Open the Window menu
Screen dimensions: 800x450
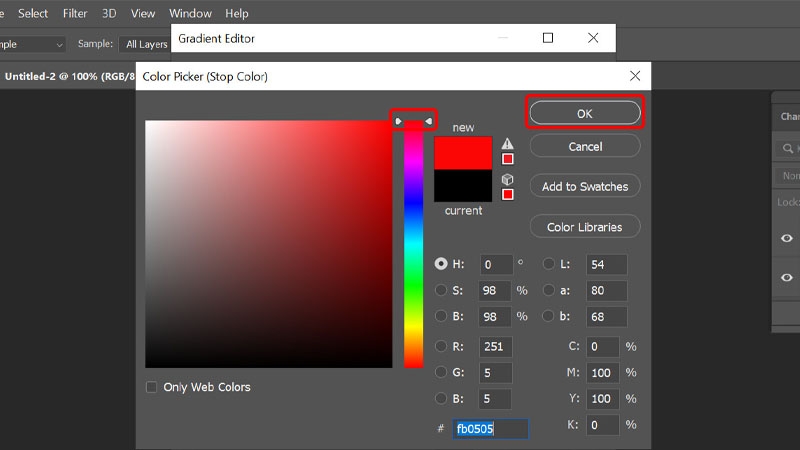click(190, 13)
